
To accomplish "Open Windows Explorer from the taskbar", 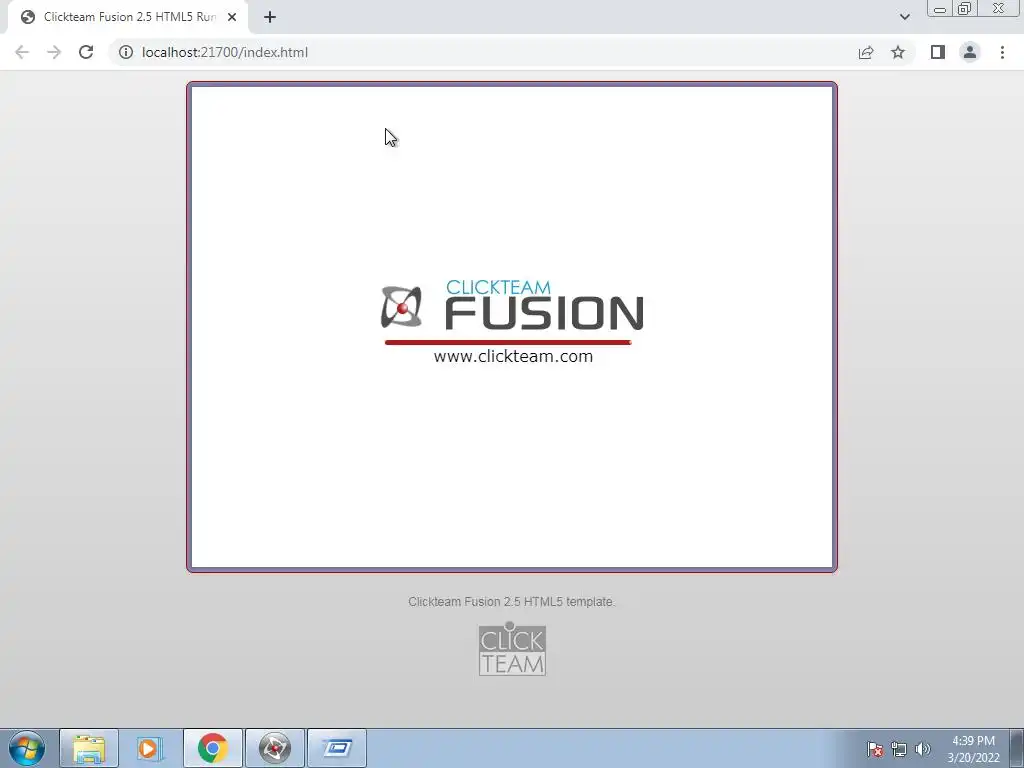I will point(89,748).
